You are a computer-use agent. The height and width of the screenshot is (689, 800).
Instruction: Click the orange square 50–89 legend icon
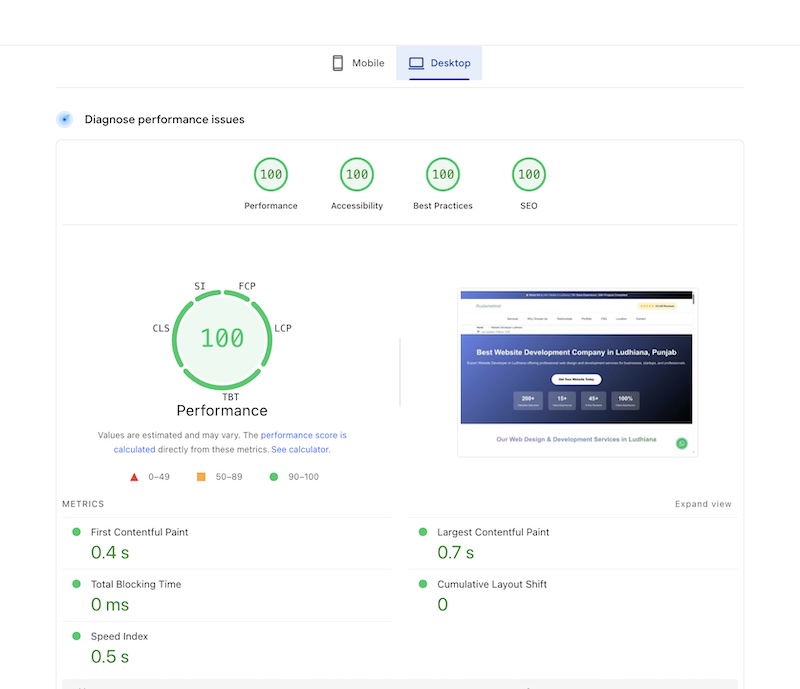201,477
